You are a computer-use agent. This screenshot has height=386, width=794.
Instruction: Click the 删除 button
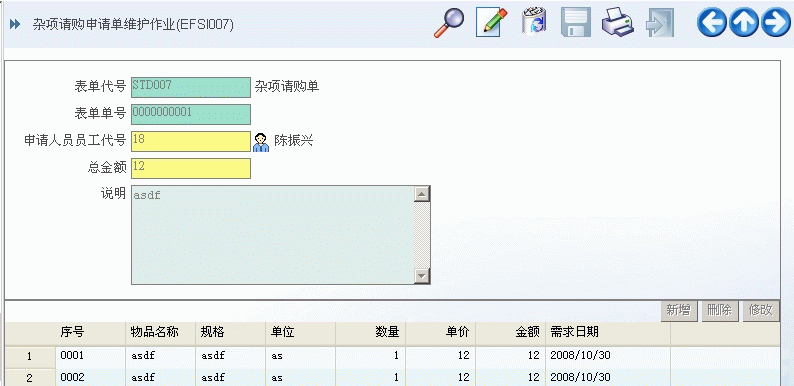coord(720,311)
